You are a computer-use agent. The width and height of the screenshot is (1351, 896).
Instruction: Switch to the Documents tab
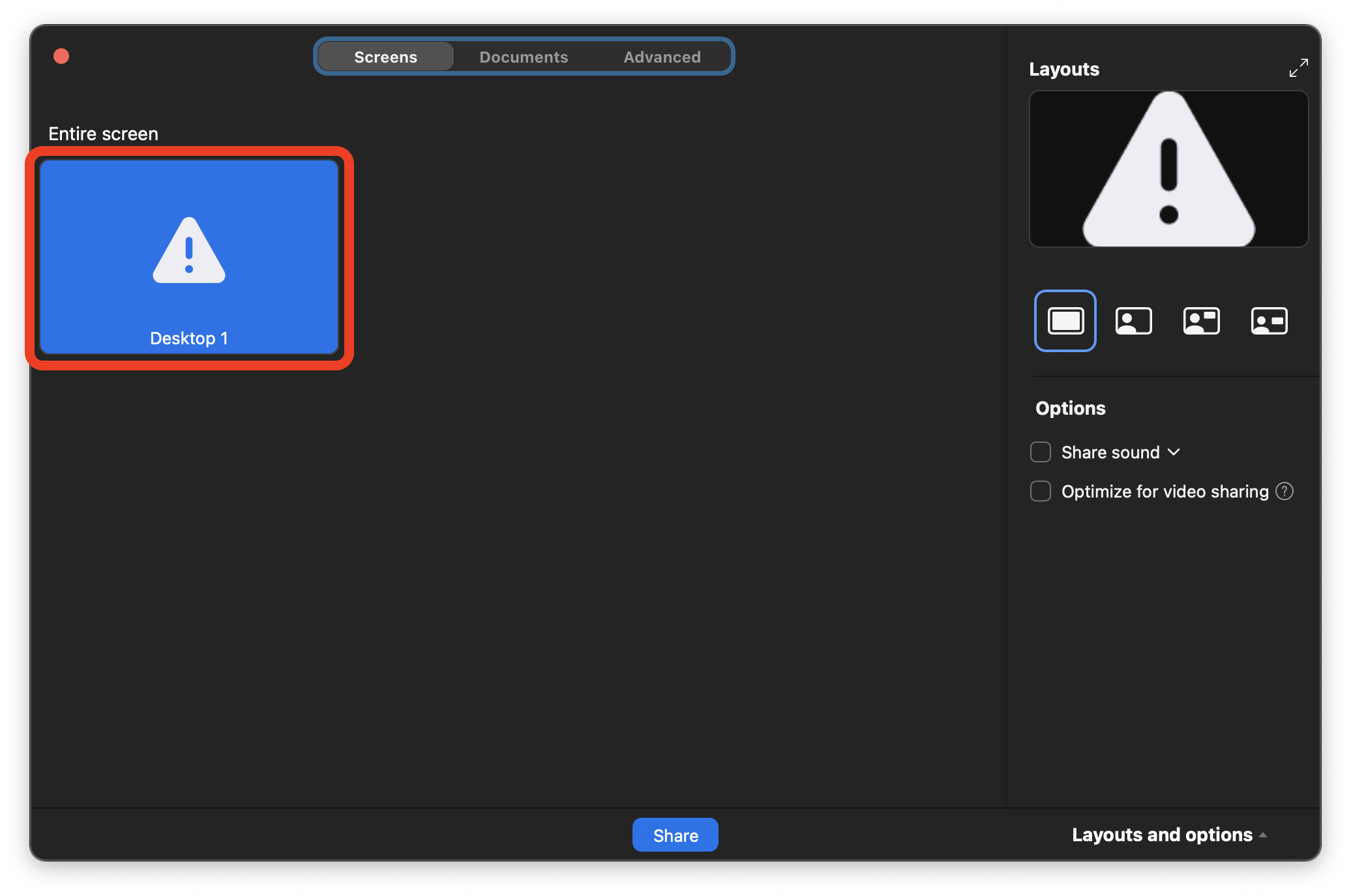coord(524,56)
